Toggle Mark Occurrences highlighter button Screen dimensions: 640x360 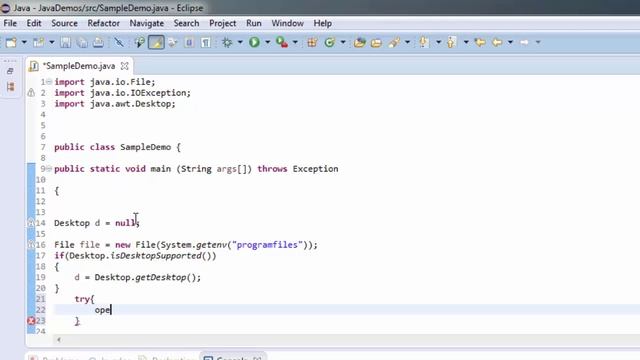[x=156, y=42]
